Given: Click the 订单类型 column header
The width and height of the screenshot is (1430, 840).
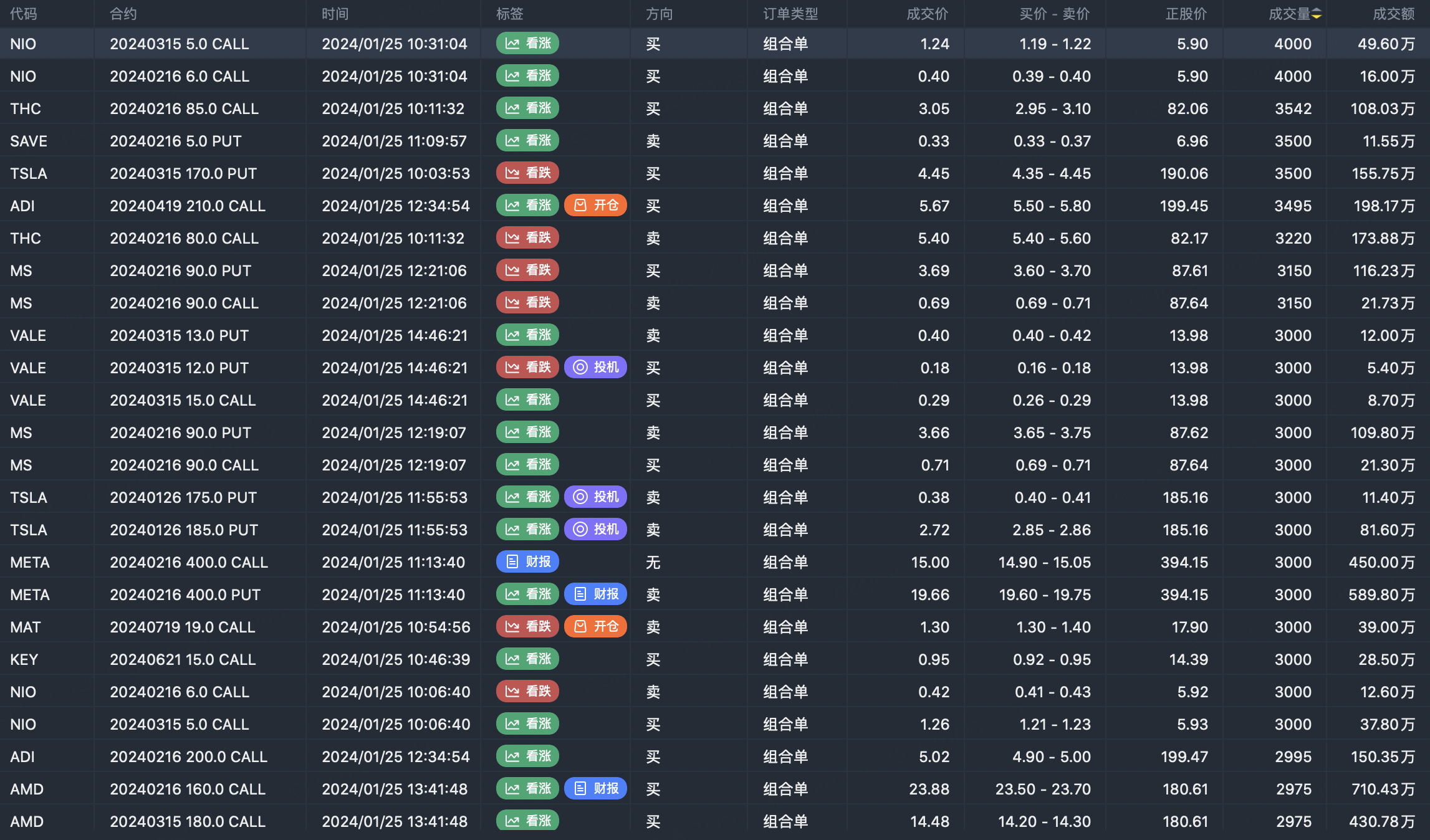Looking at the screenshot, I should coord(790,14).
